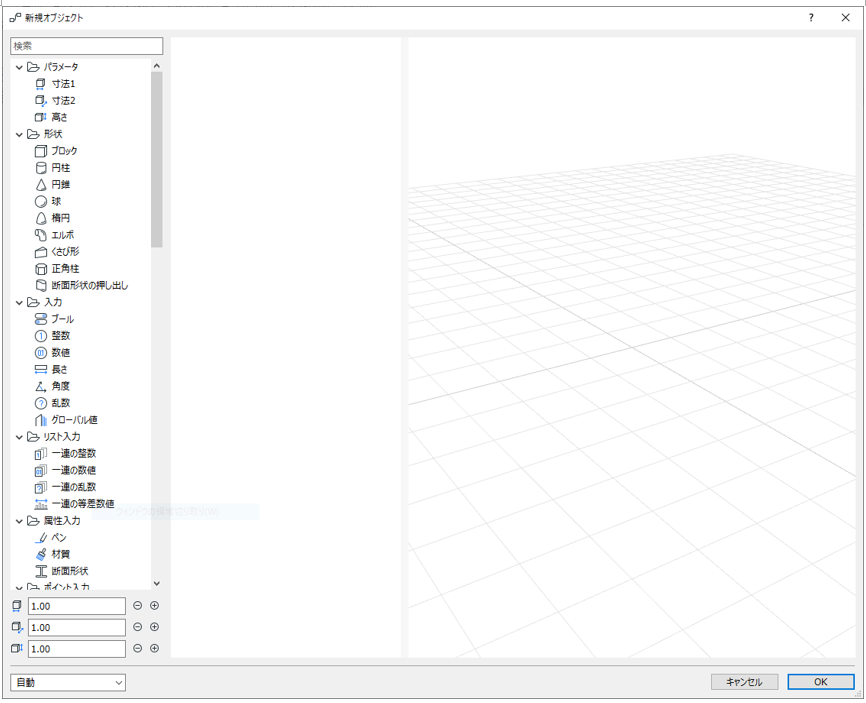Collapse the 形状 folder
This screenshot has width=866, height=703.
coord(19,134)
